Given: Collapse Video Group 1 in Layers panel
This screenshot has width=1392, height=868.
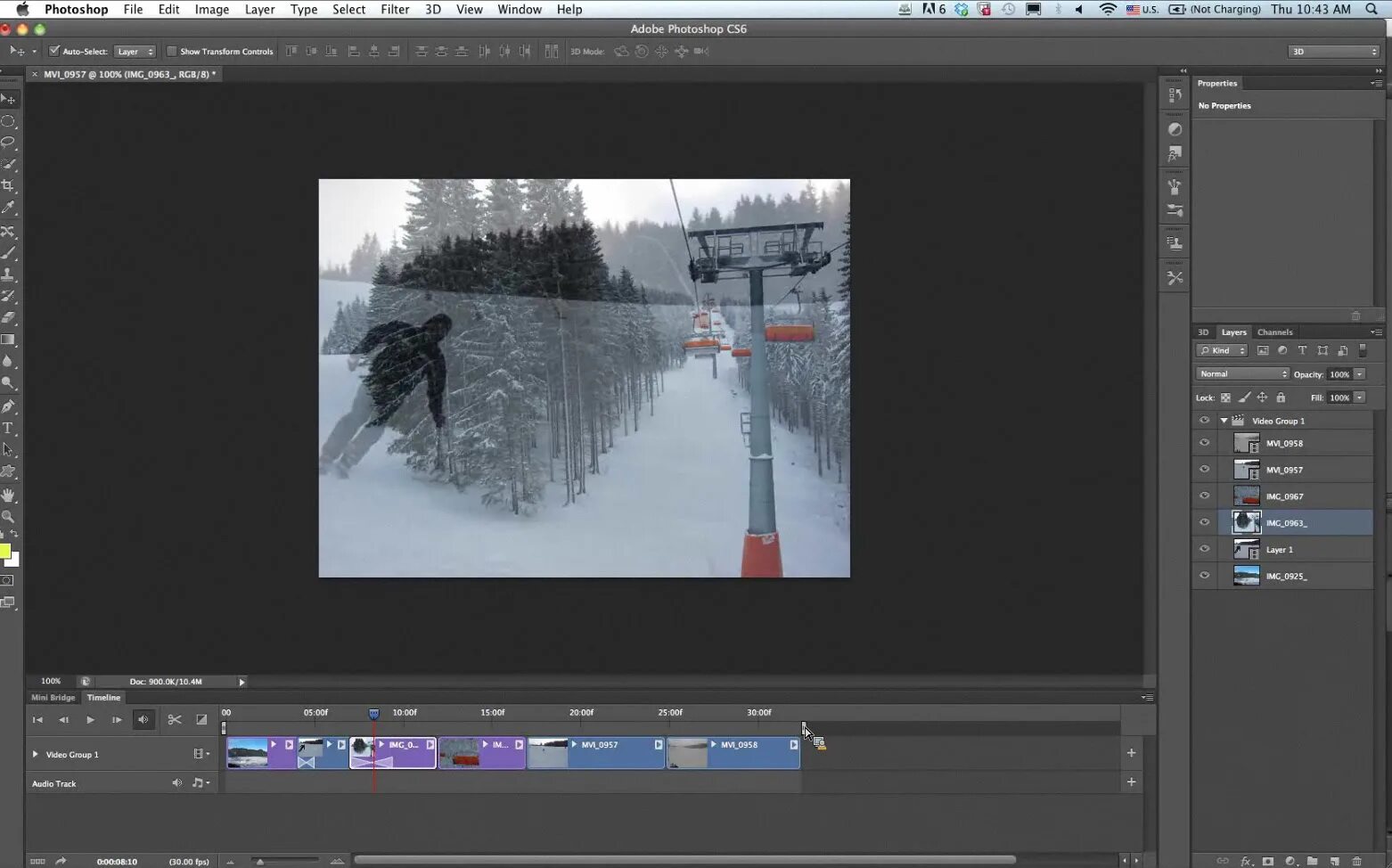Looking at the screenshot, I should coord(1224,421).
